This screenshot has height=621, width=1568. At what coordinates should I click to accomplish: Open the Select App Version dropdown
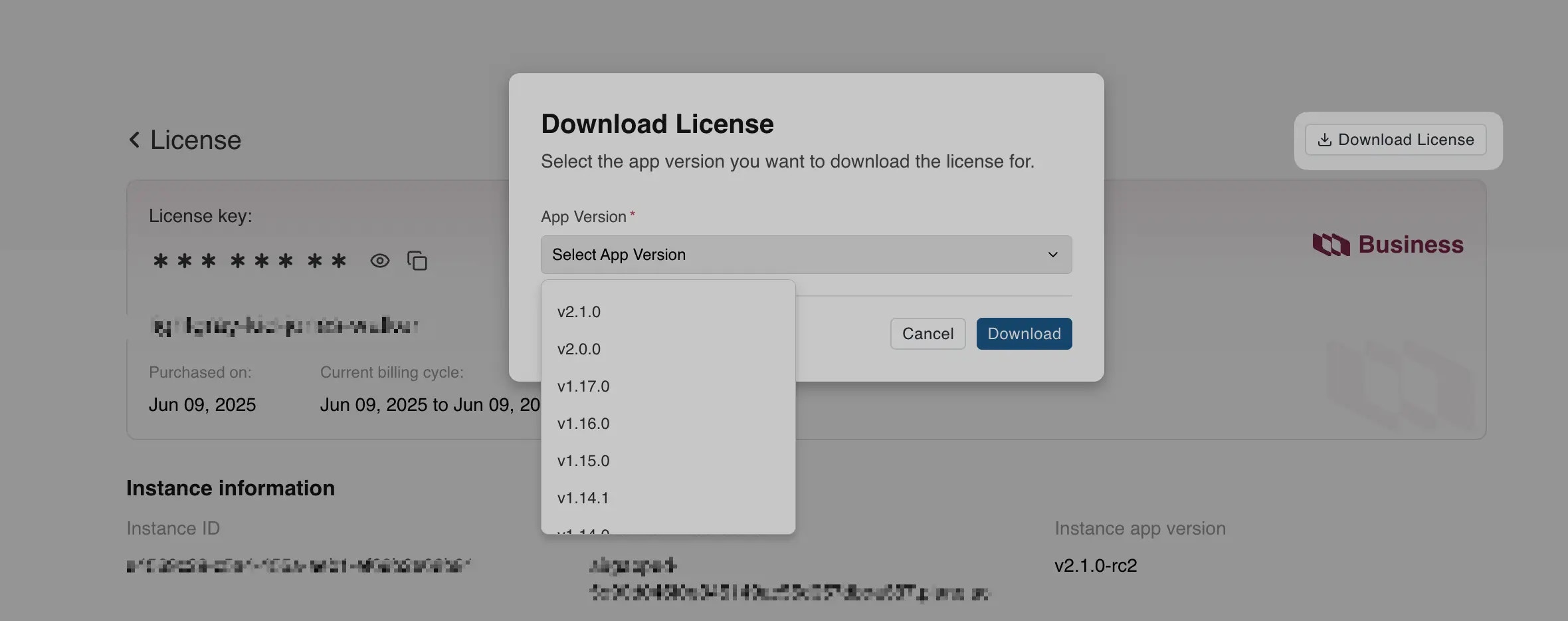pos(806,255)
